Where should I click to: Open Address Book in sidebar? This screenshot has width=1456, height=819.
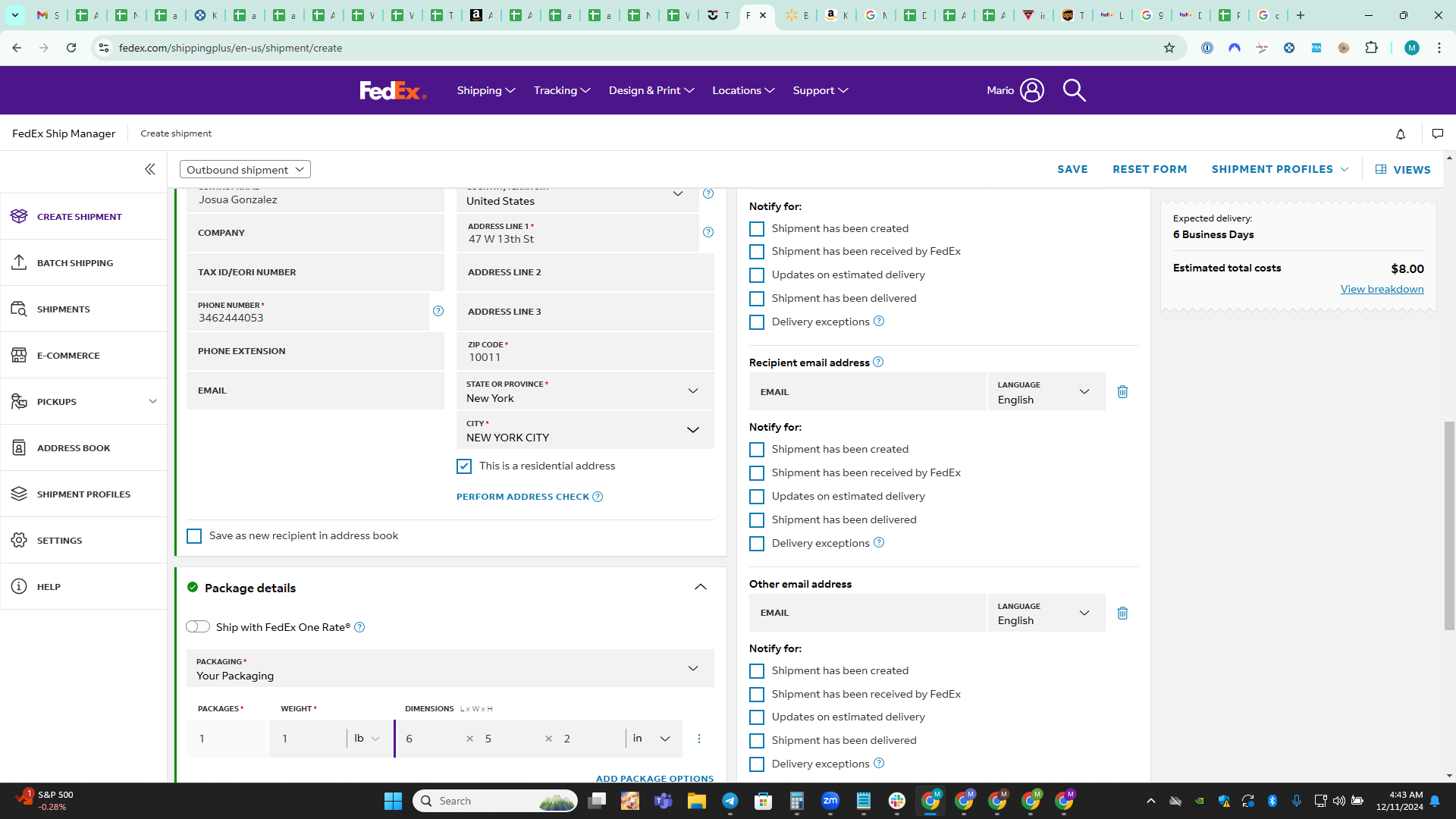pyautogui.click(x=83, y=448)
